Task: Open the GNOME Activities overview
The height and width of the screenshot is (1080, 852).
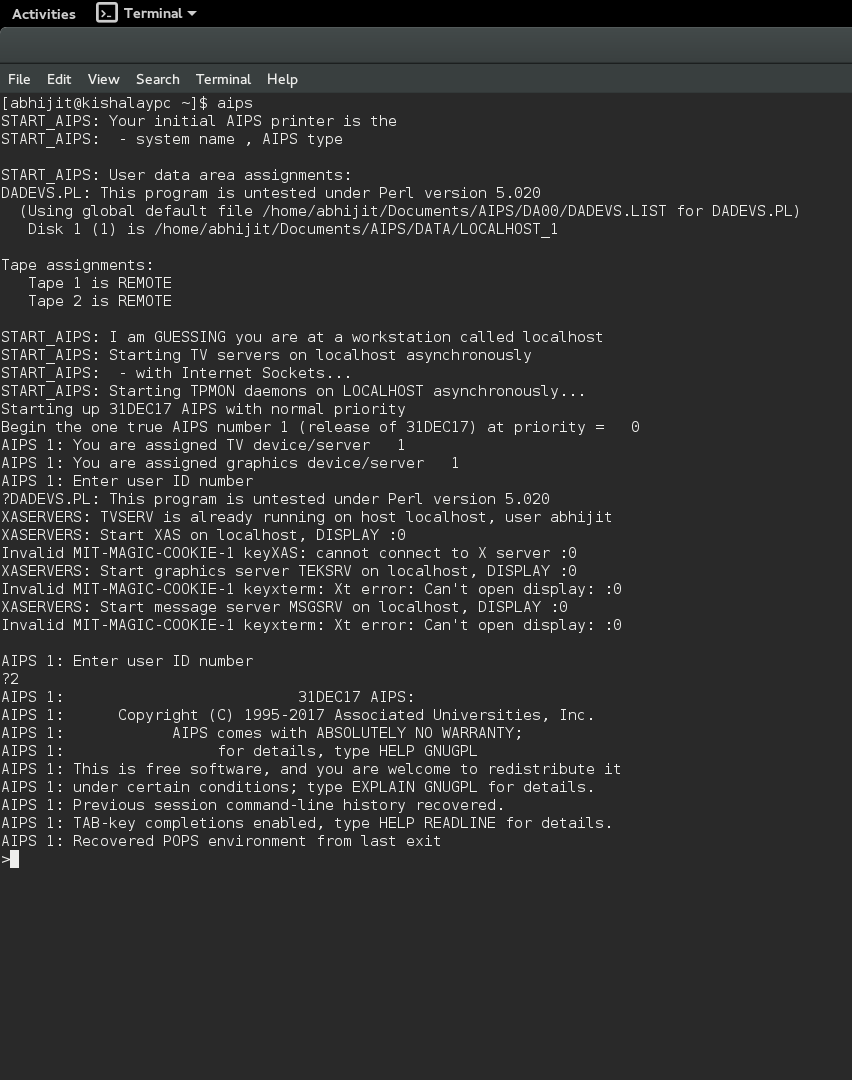Action: tap(43, 14)
